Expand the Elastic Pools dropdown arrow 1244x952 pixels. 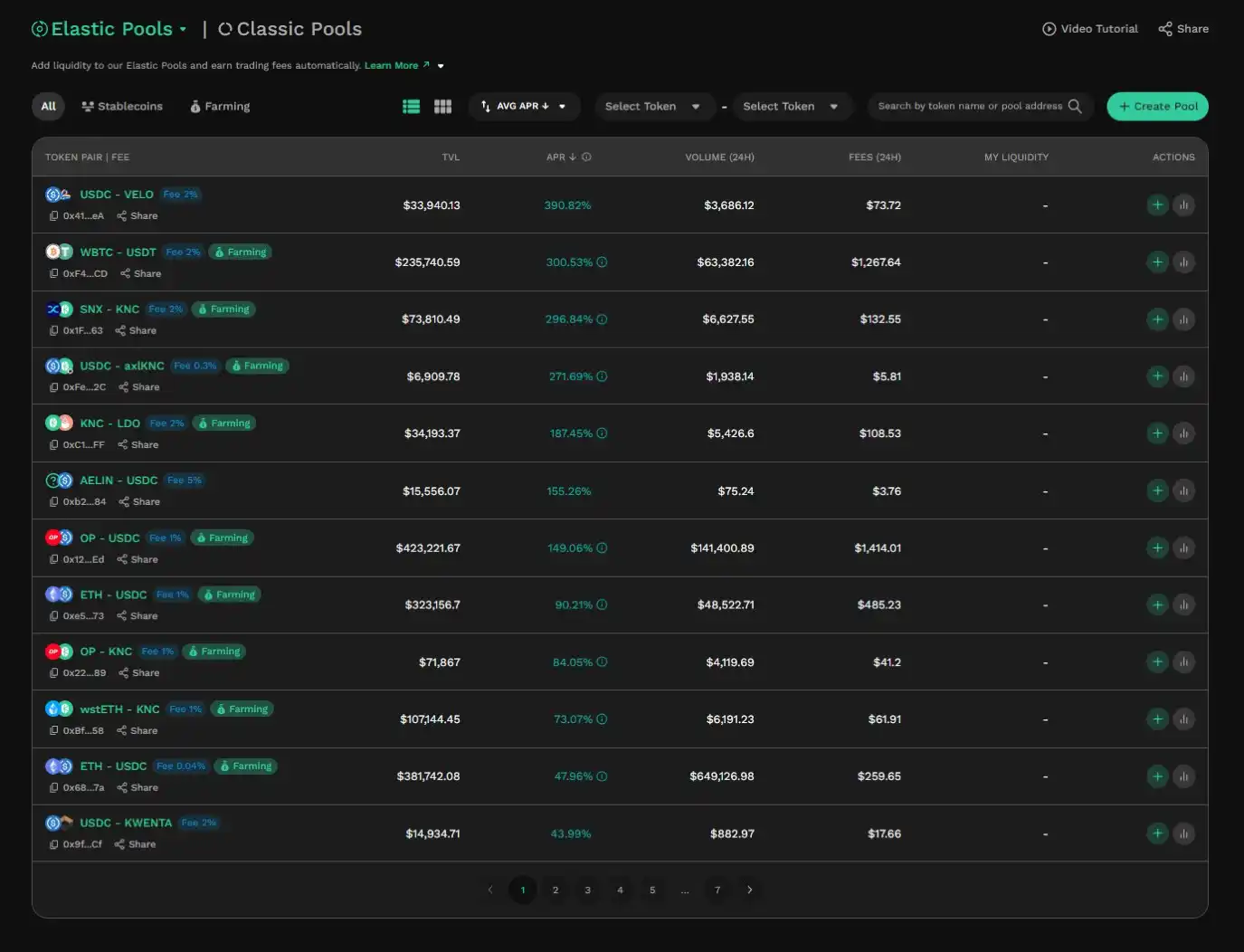(x=183, y=29)
